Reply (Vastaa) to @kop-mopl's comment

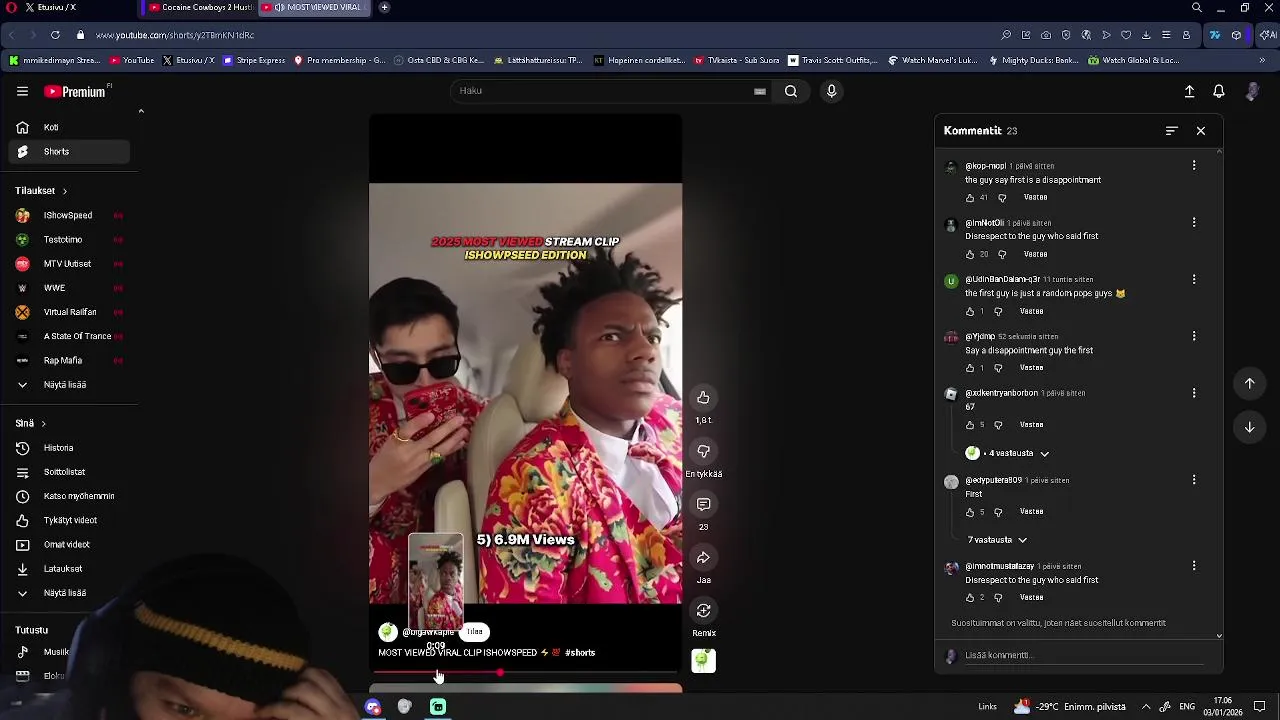click(x=1035, y=198)
